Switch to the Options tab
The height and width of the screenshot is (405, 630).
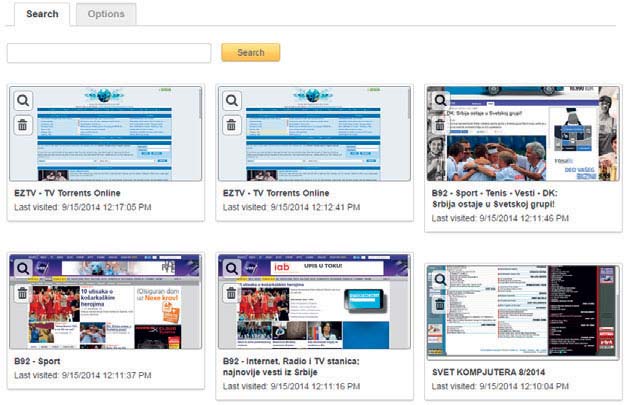(106, 14)
